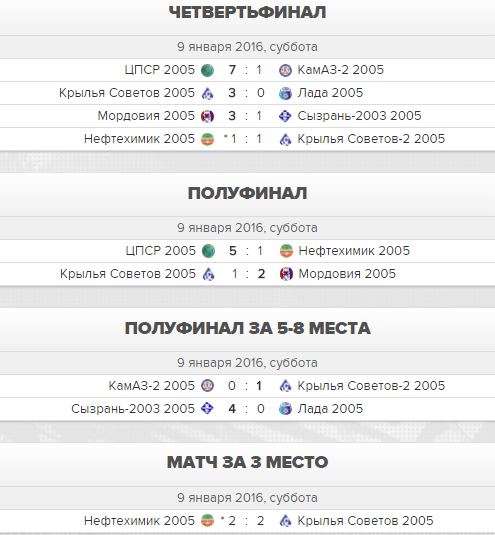Open Нефтехимик 2005 link in third-place match

coord(139,521)
